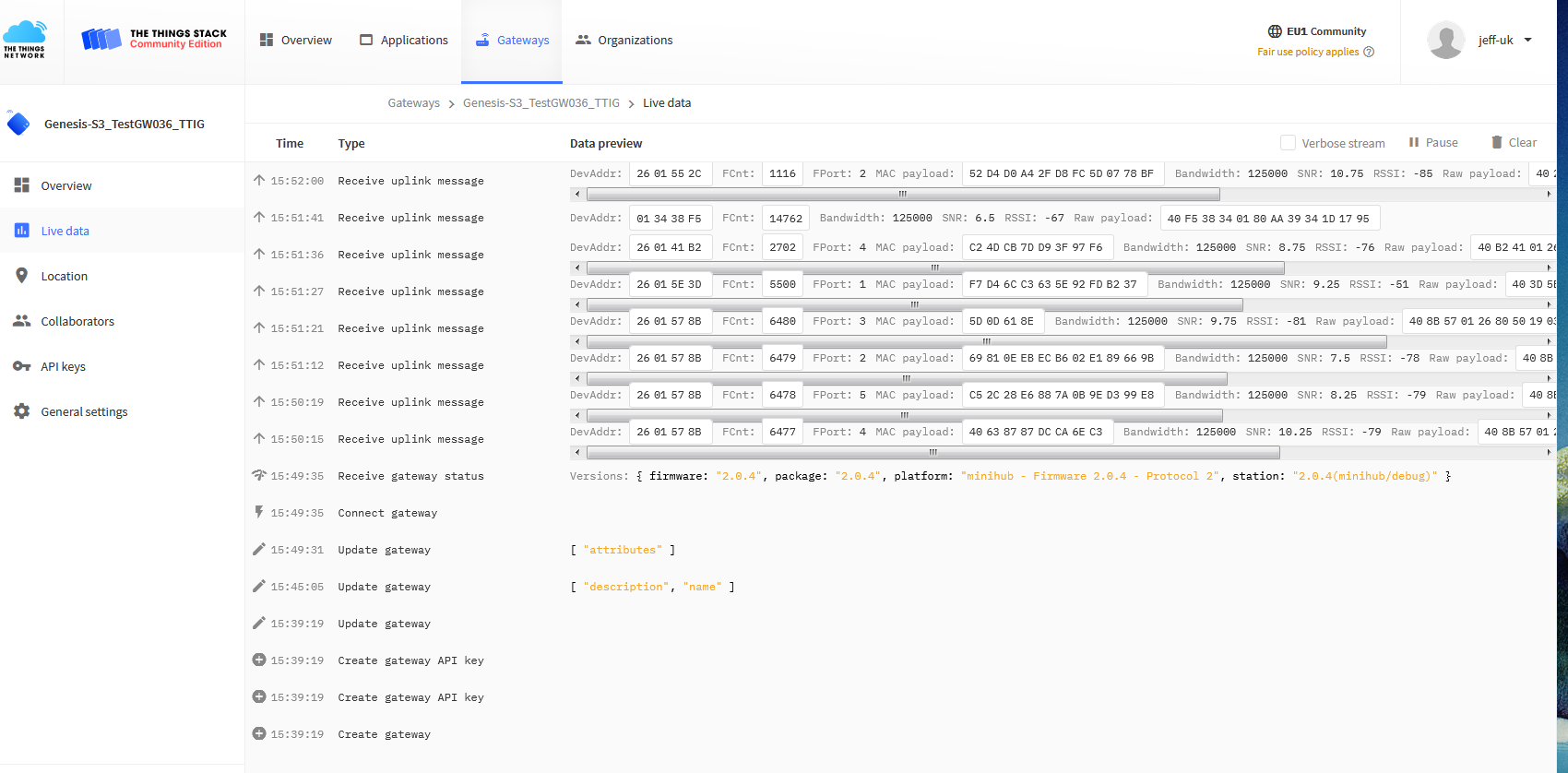
Task: Click the API keys key icon
Action: point(21,366)
